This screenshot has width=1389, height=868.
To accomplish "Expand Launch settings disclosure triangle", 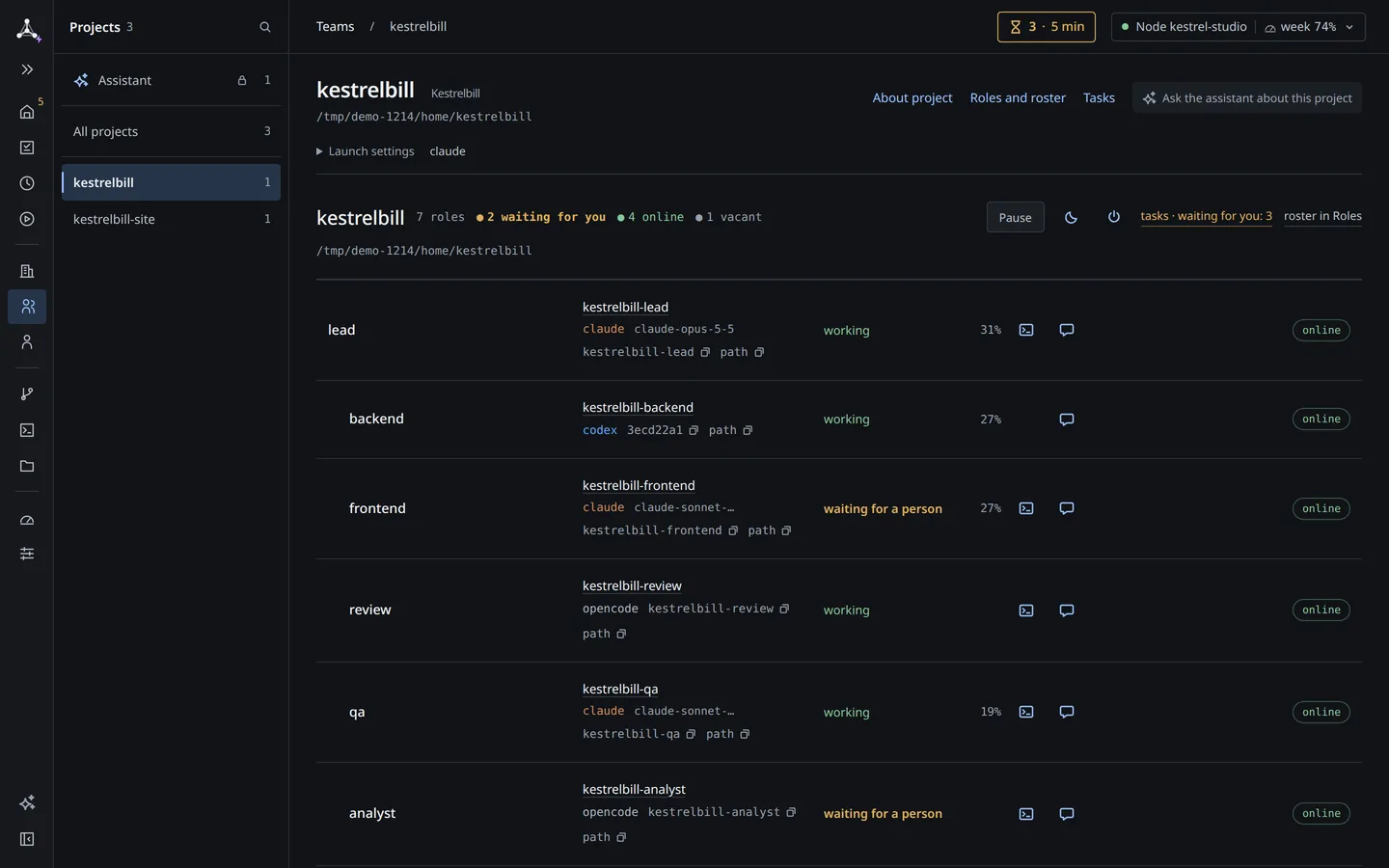I will [x=319, y=151].
